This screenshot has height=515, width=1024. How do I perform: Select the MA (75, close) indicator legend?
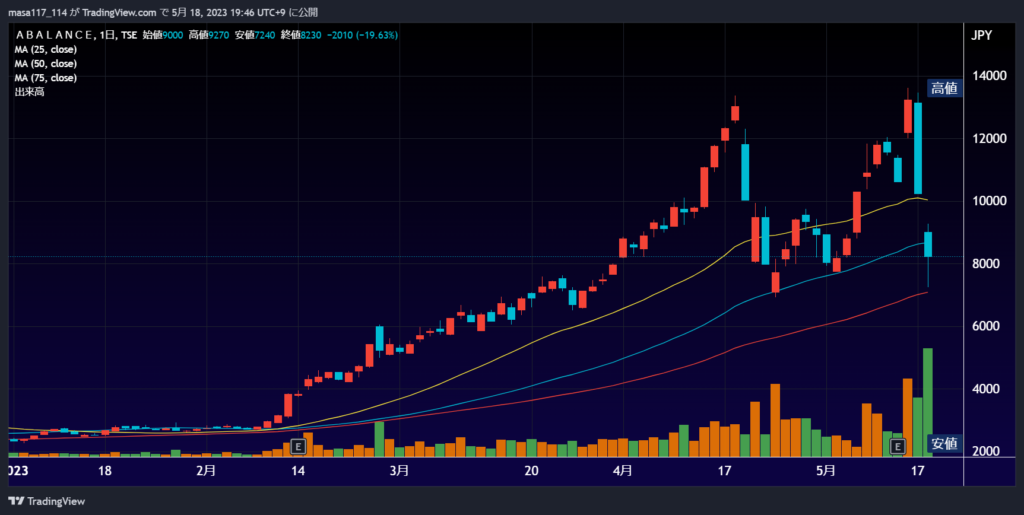(46, 78)
